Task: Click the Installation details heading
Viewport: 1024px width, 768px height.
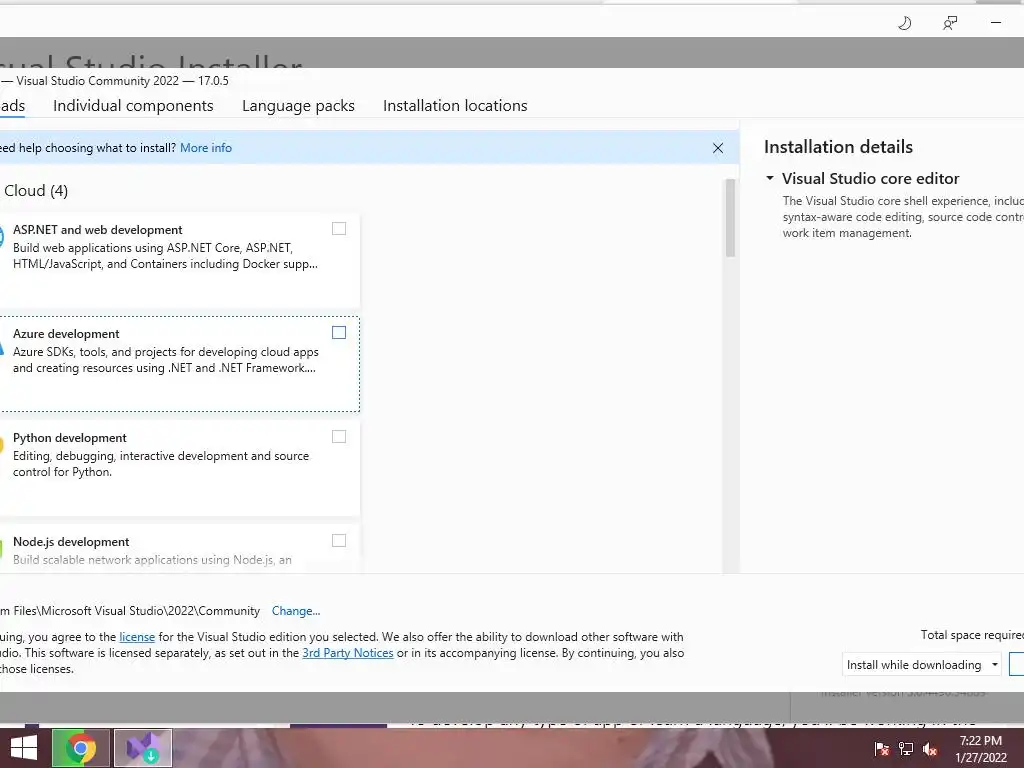Action: pos(839,147)
